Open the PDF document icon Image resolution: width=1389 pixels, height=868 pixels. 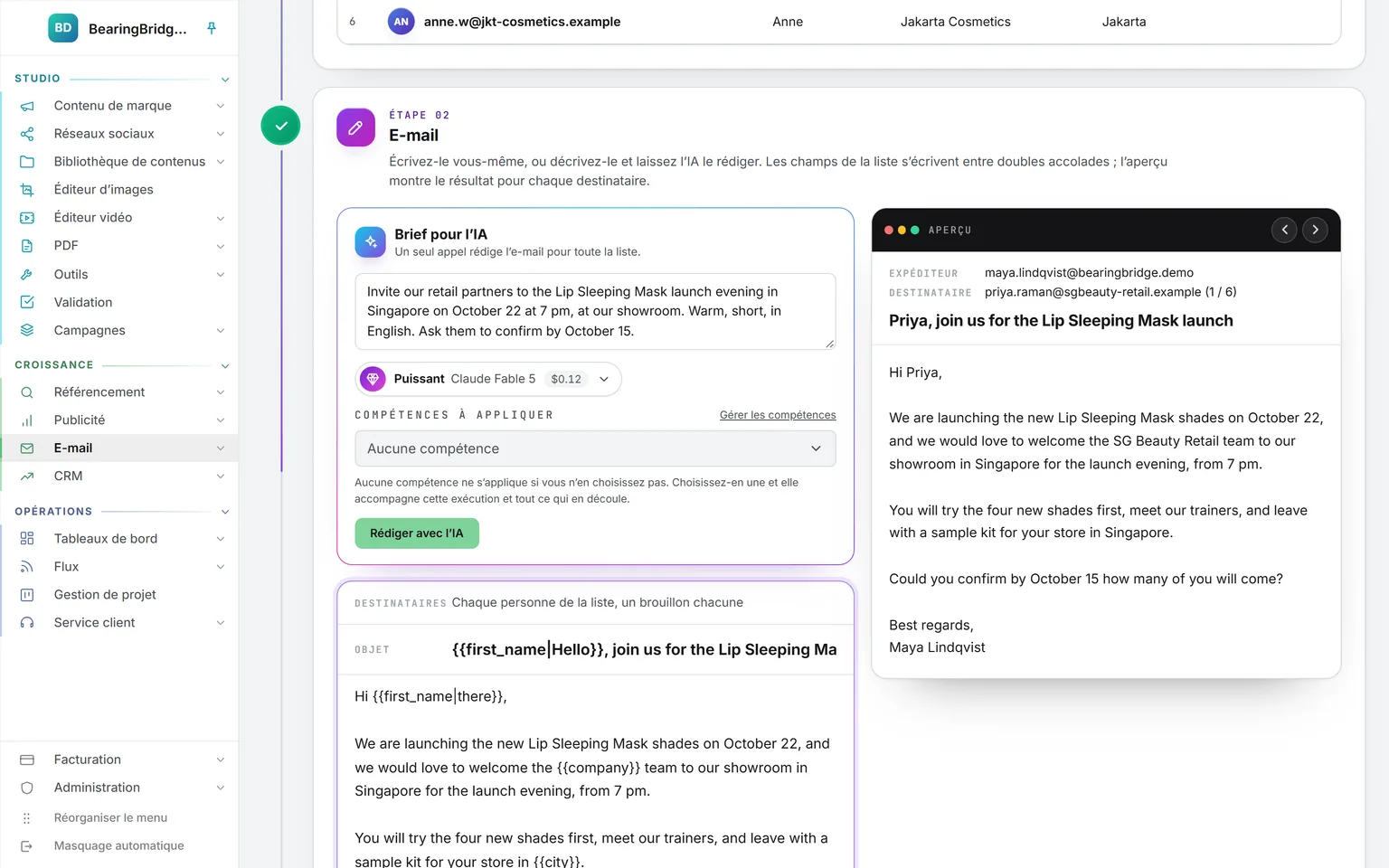click(x=27, y=246)
